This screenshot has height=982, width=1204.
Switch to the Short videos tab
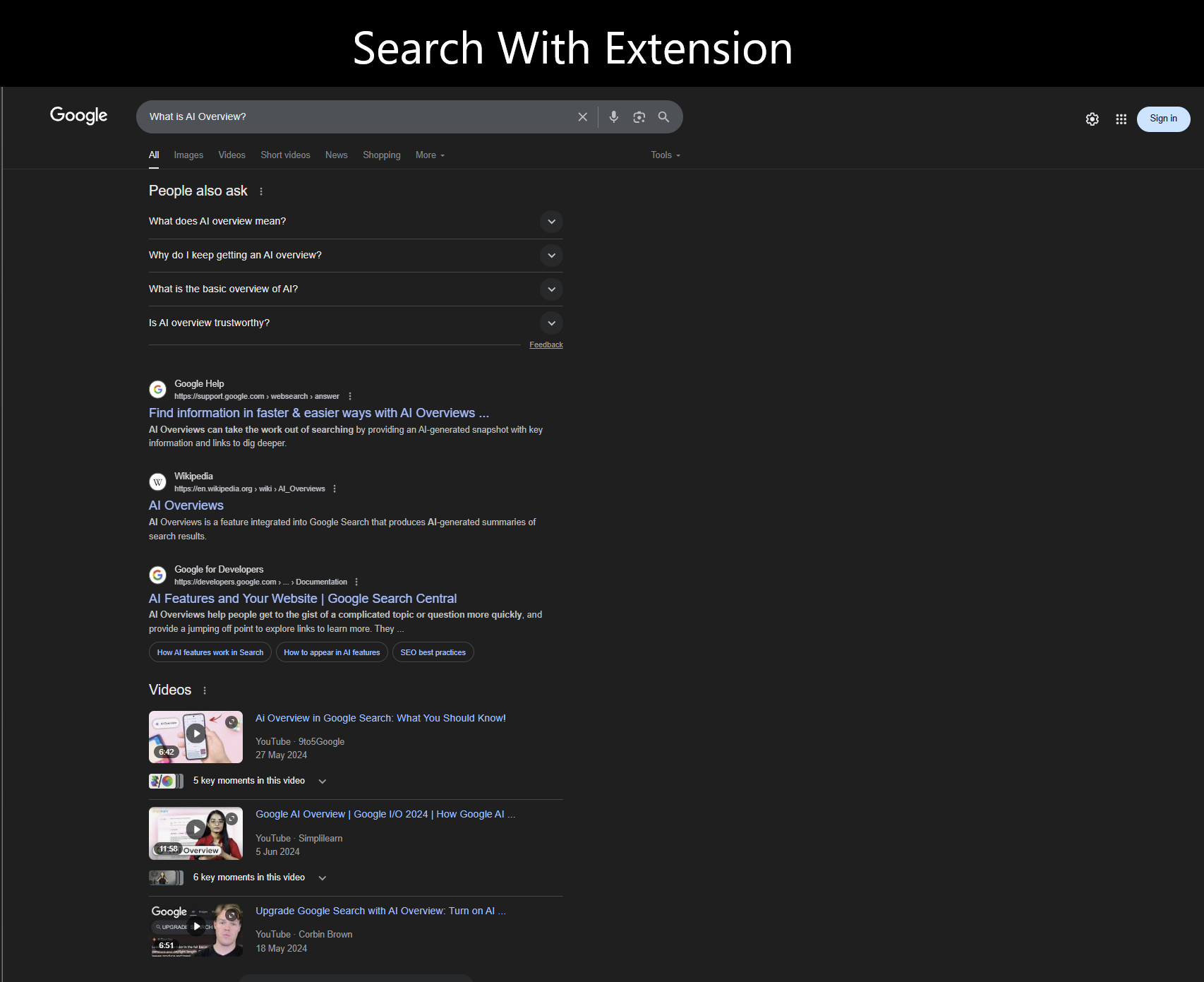pos(285,155)
